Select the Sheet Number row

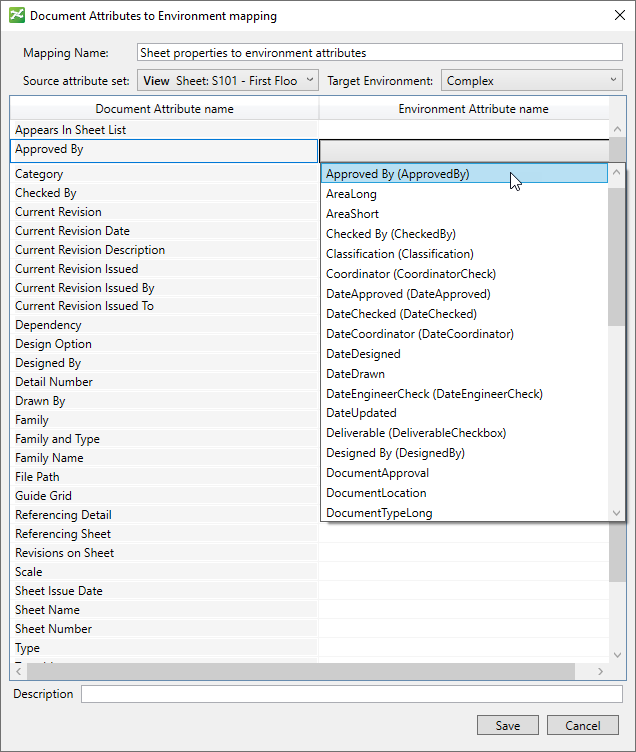[x=164, y=629]
